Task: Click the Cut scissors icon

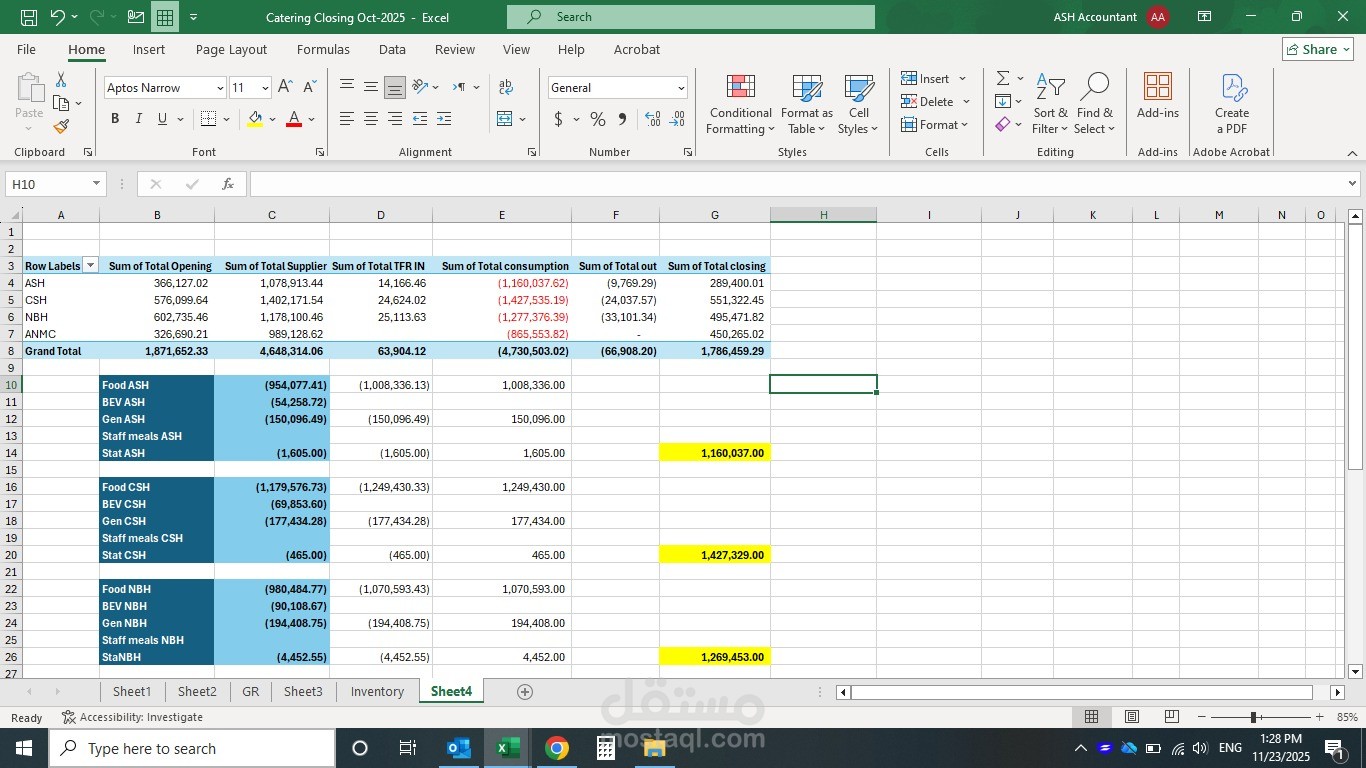Action: tap(61, 80)
